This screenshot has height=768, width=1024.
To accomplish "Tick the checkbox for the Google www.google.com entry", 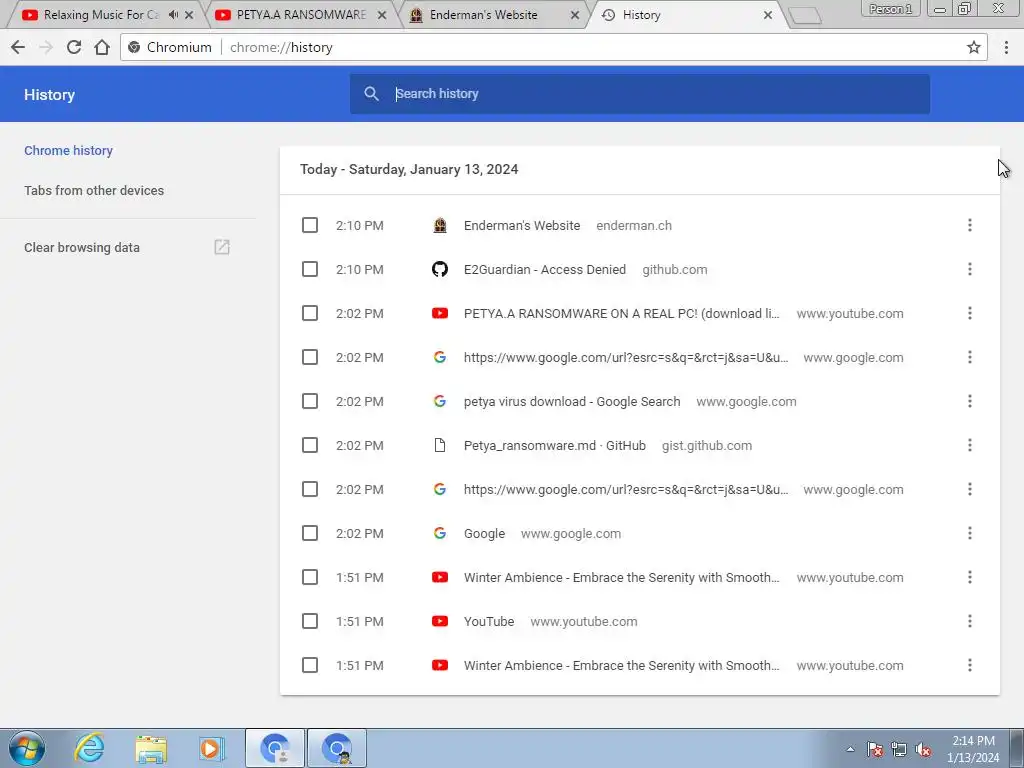I will click(x=310, y=533).
